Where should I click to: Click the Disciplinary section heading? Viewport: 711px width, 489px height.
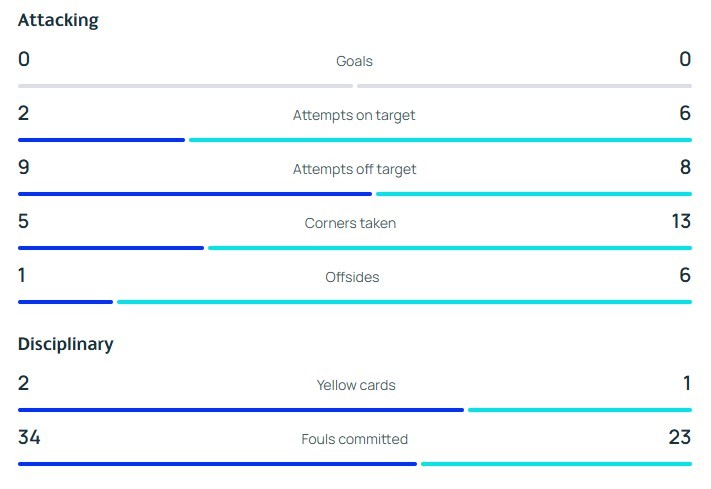[66, 344]
